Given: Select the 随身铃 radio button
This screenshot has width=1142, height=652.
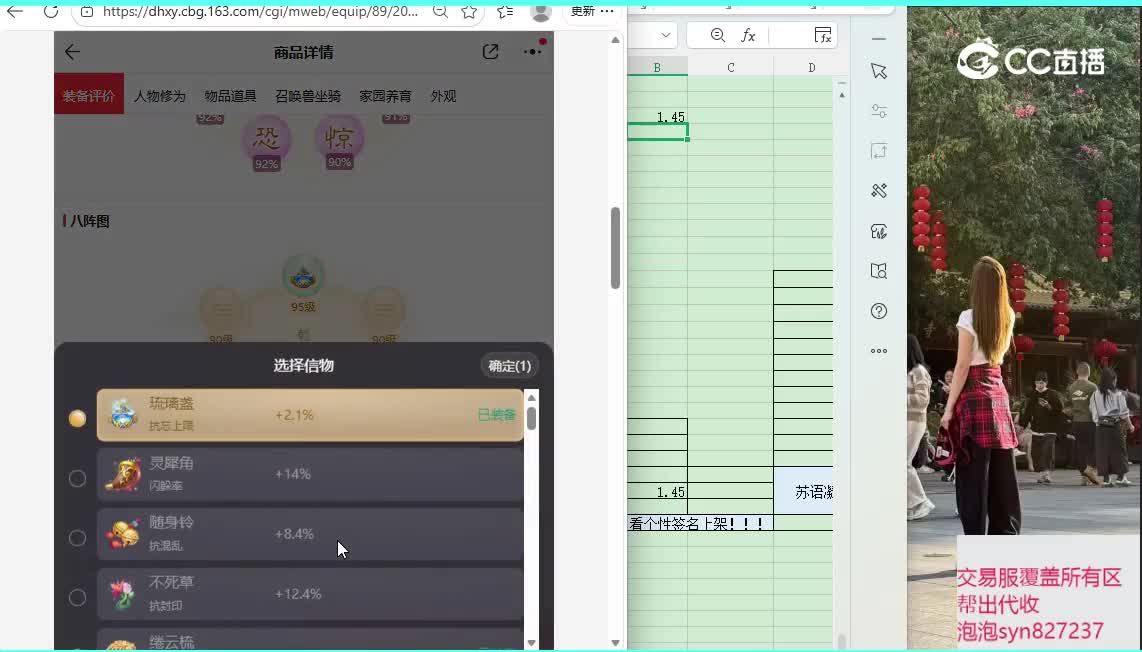Looking at the screenshot, I should [77, 538].
